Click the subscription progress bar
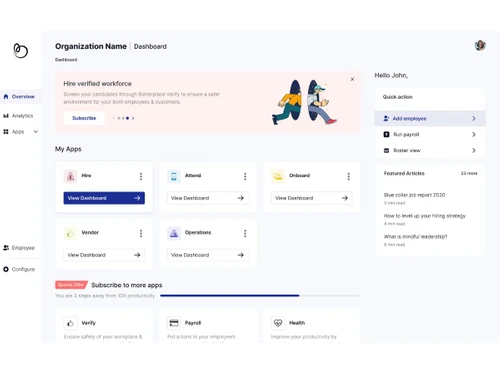The image size is (500, 375). [260, 296]
